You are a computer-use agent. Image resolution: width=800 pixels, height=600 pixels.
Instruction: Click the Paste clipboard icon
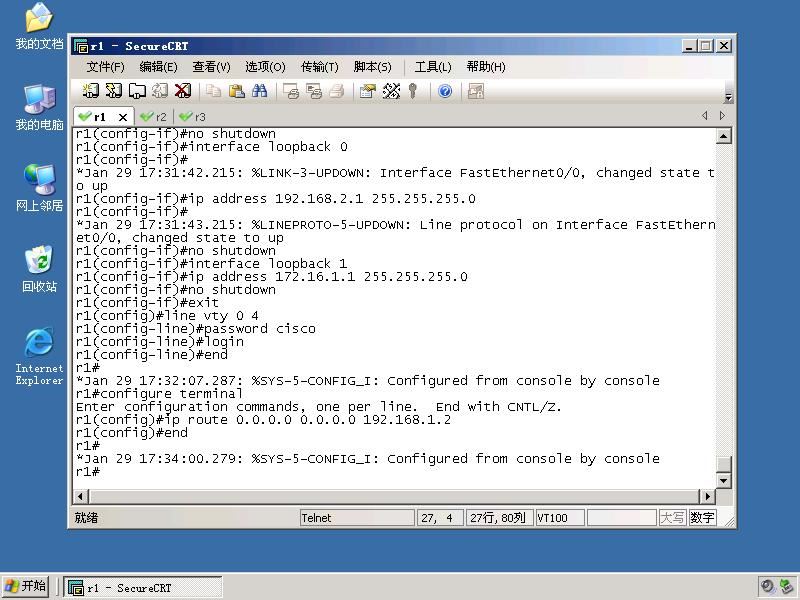[236, 91]
